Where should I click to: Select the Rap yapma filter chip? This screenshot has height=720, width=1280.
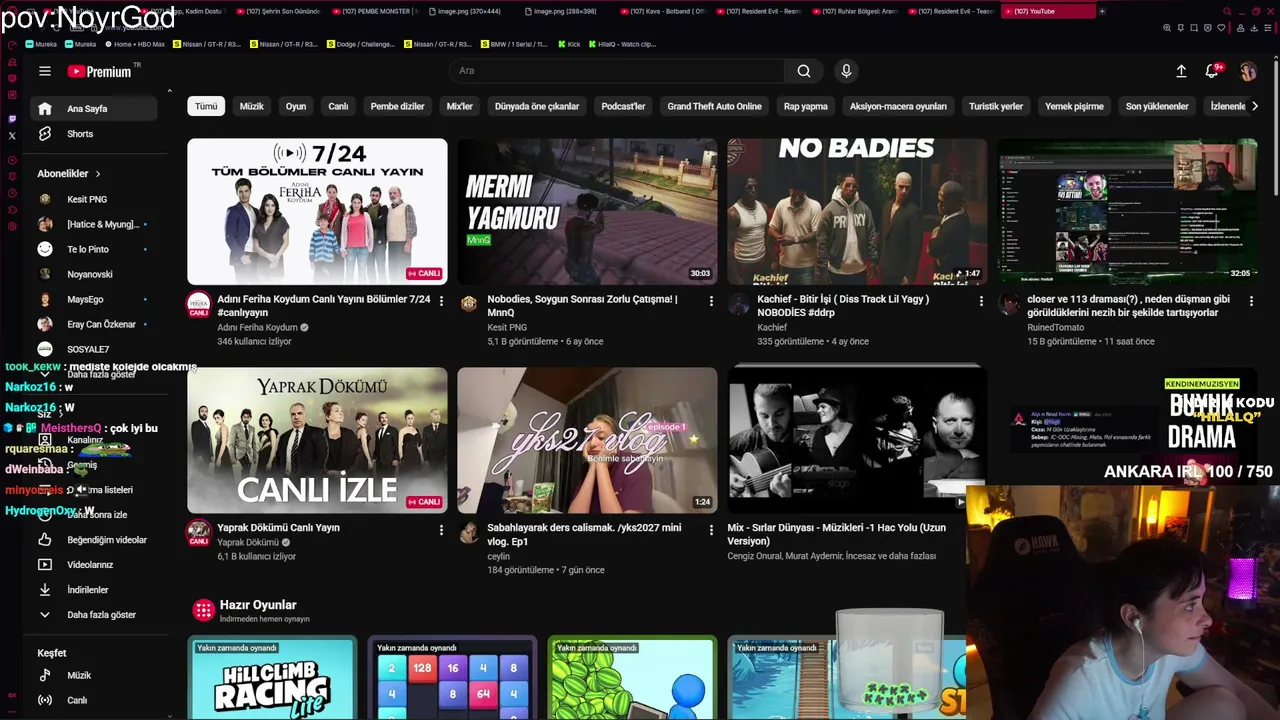click(x=806, y=106)
